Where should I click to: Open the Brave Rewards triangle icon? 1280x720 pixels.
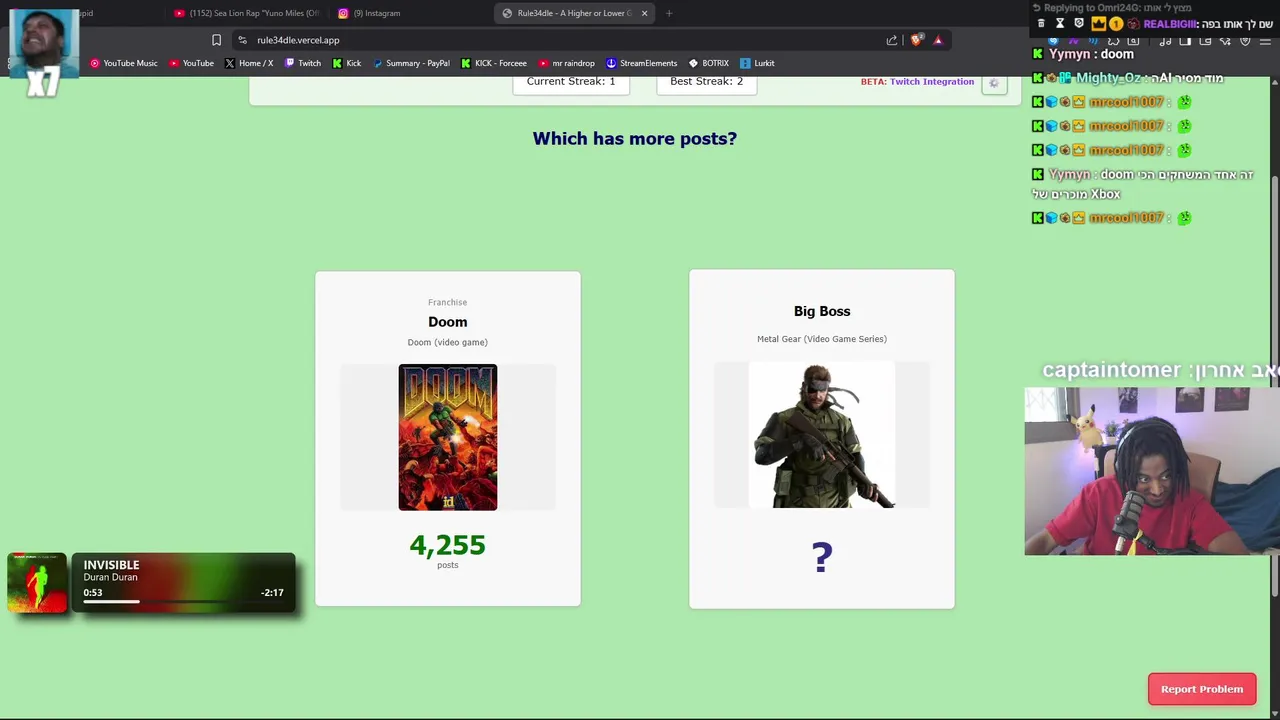[938, 40]
